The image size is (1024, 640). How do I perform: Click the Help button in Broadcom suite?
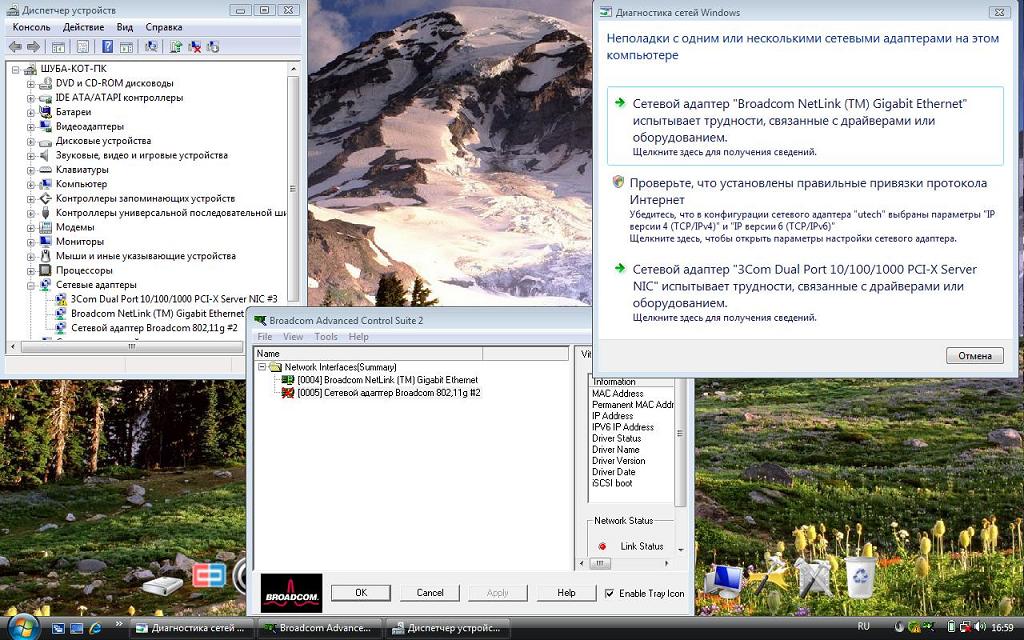[566, 593]
